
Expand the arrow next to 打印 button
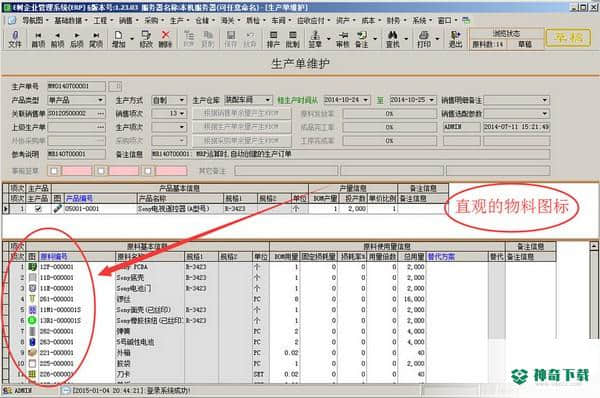[x=437, y=39]
